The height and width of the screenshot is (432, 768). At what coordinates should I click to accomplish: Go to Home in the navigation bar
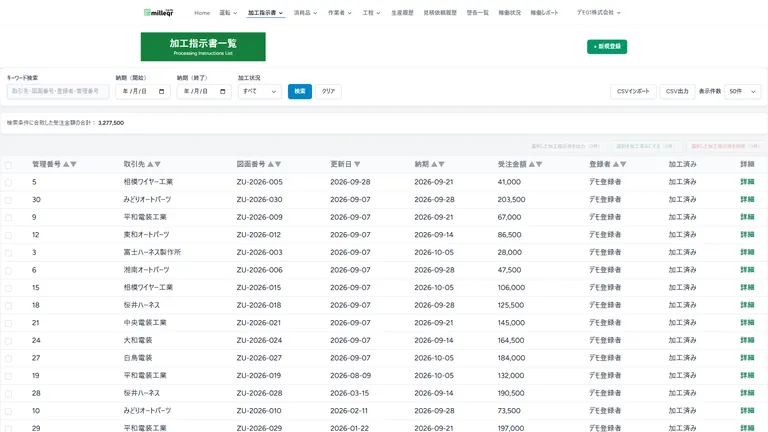202,13
